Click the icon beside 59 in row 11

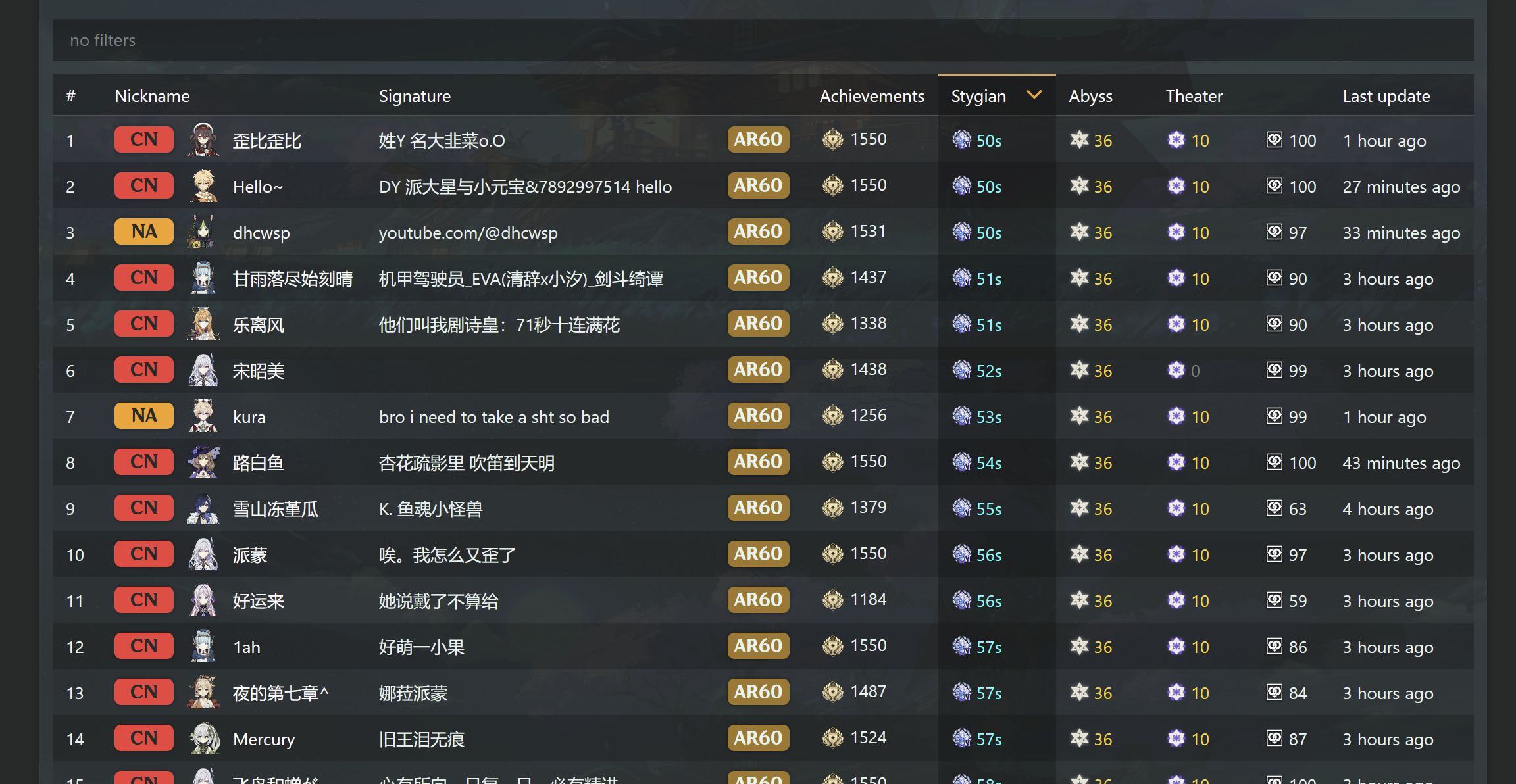[1275, 600]
